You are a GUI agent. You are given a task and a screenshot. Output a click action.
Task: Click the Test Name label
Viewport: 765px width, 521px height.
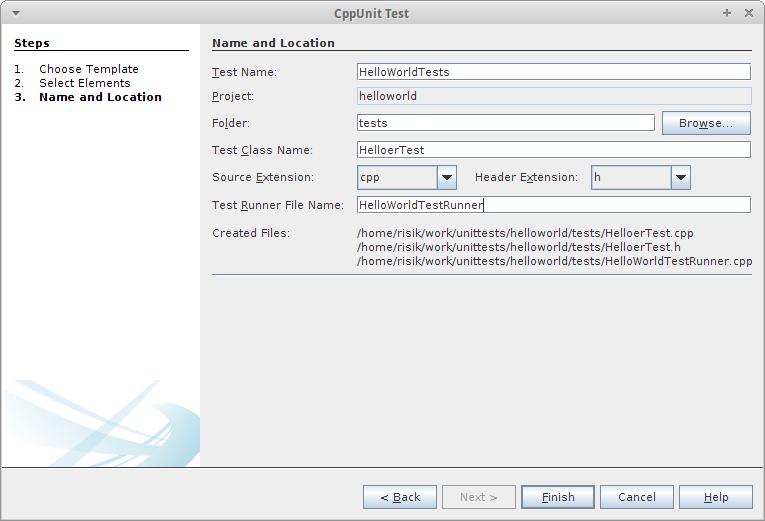click(x=244, y=72)
